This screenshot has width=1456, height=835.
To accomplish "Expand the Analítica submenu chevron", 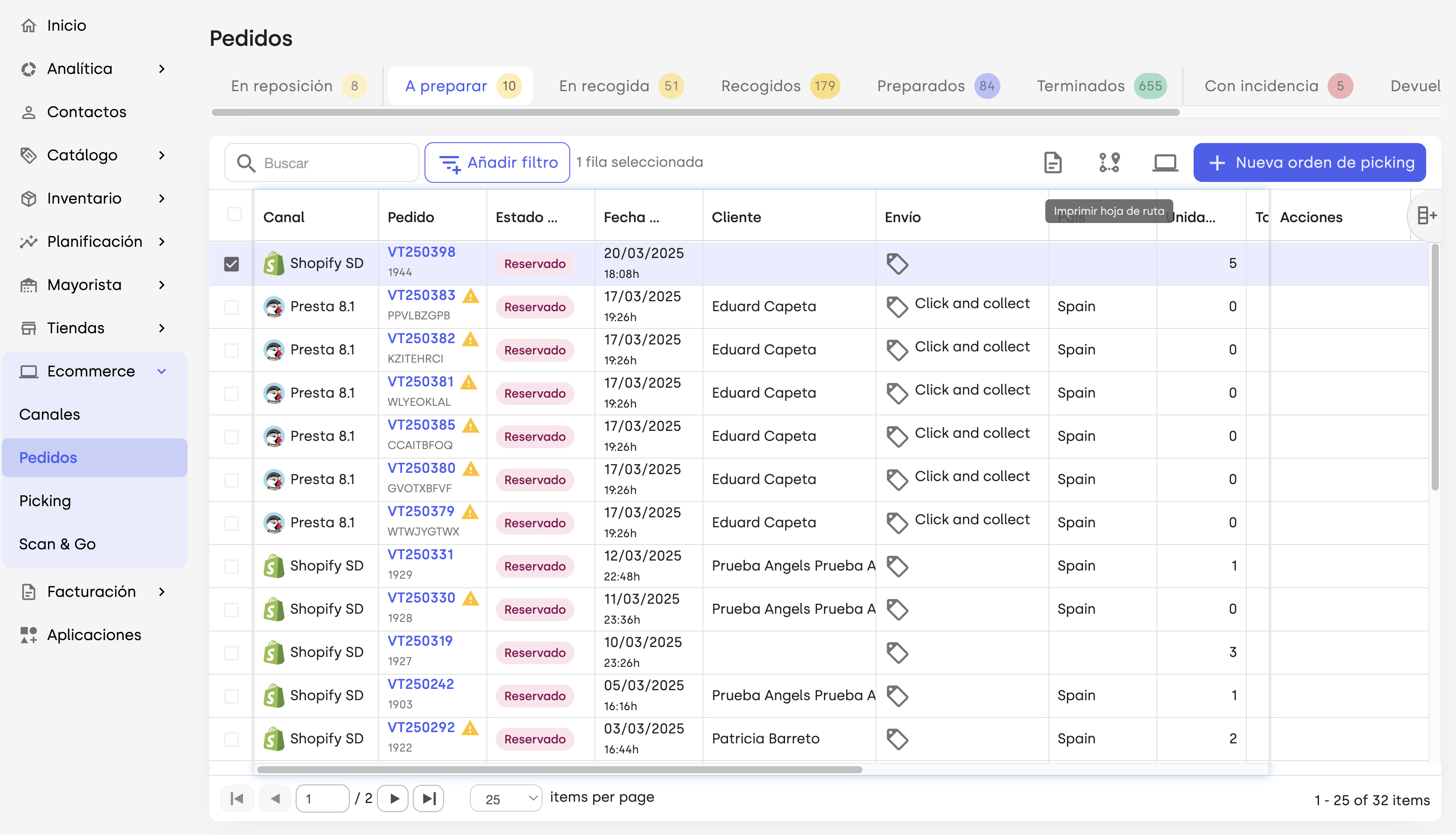I will (162, 69).
